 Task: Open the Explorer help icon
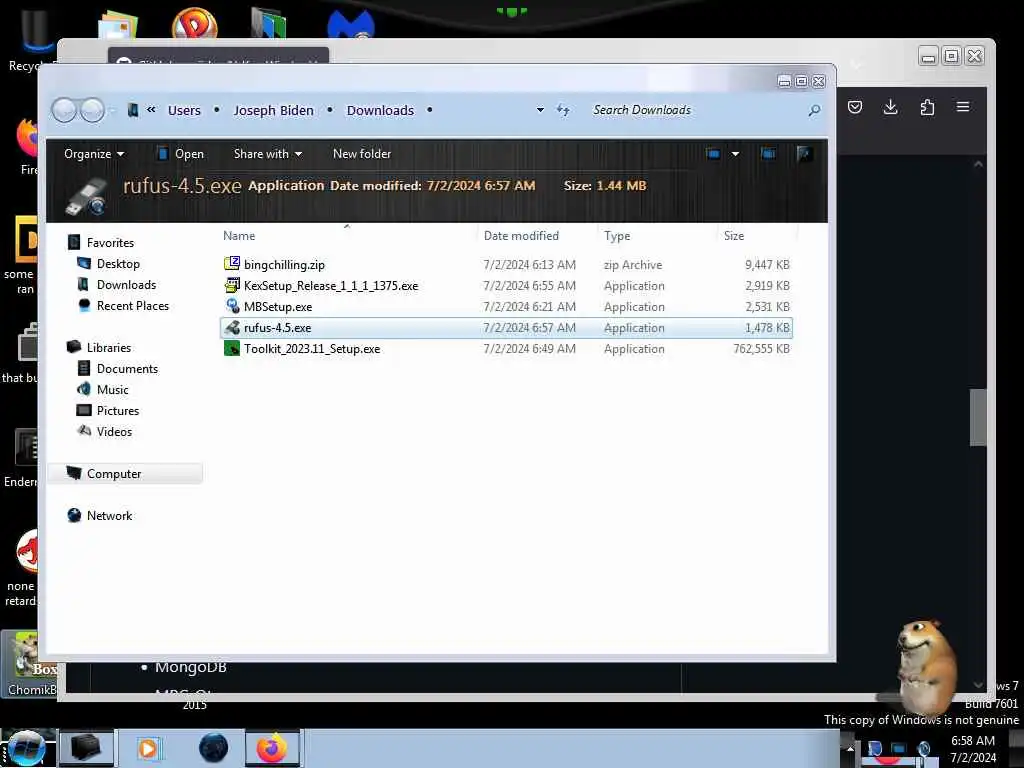click(805, 154)
